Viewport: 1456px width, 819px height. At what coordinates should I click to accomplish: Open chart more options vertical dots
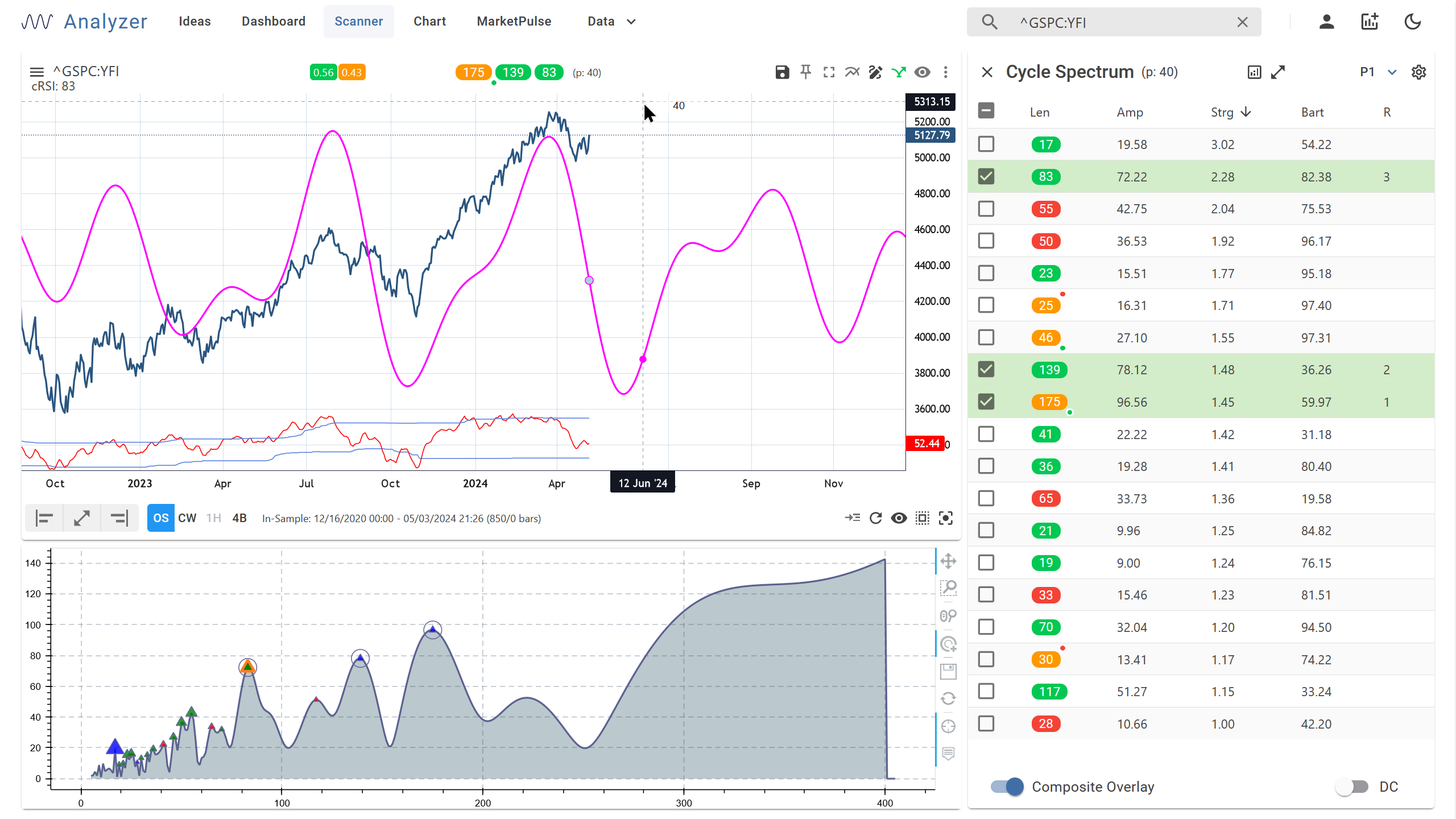pos(946,72)
